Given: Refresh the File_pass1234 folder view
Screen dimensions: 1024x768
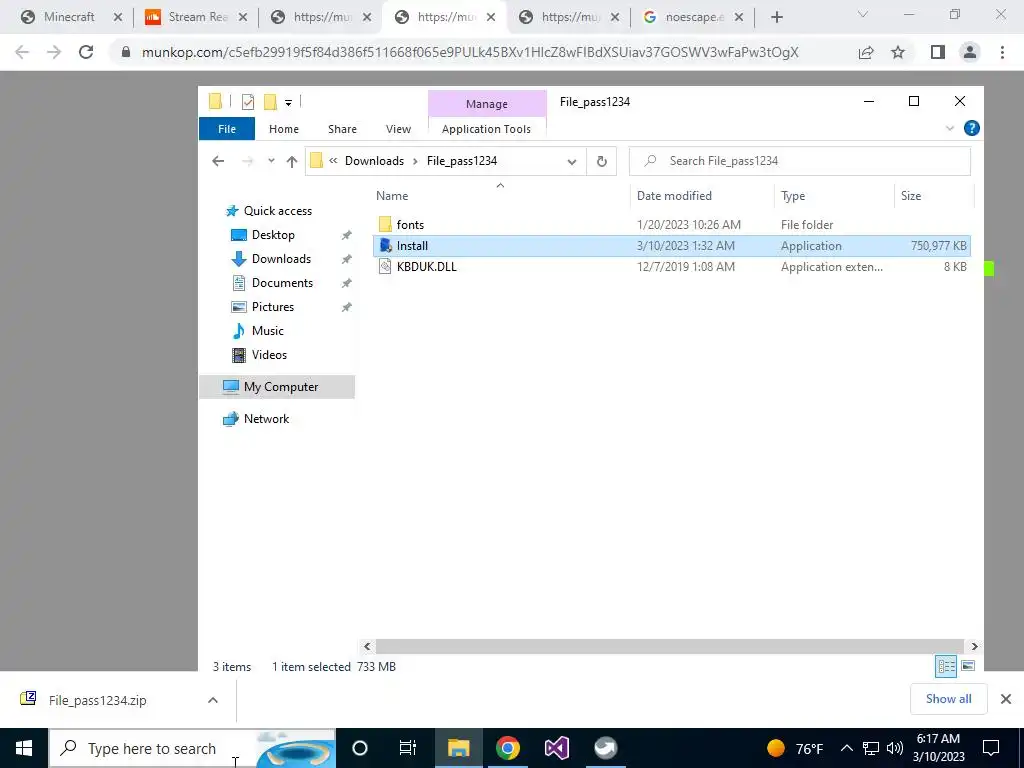Looking at the screenshot, I should (x=601, y=161).
